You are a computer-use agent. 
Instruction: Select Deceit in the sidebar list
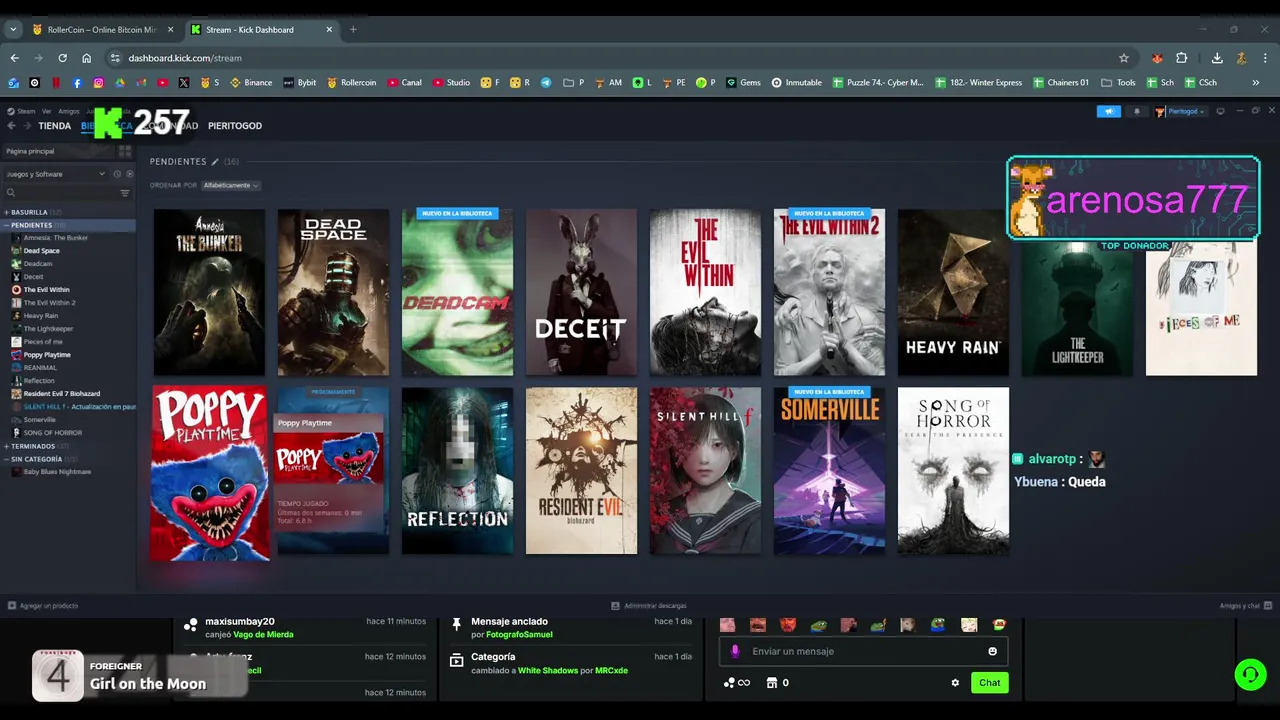pos(33,277)
